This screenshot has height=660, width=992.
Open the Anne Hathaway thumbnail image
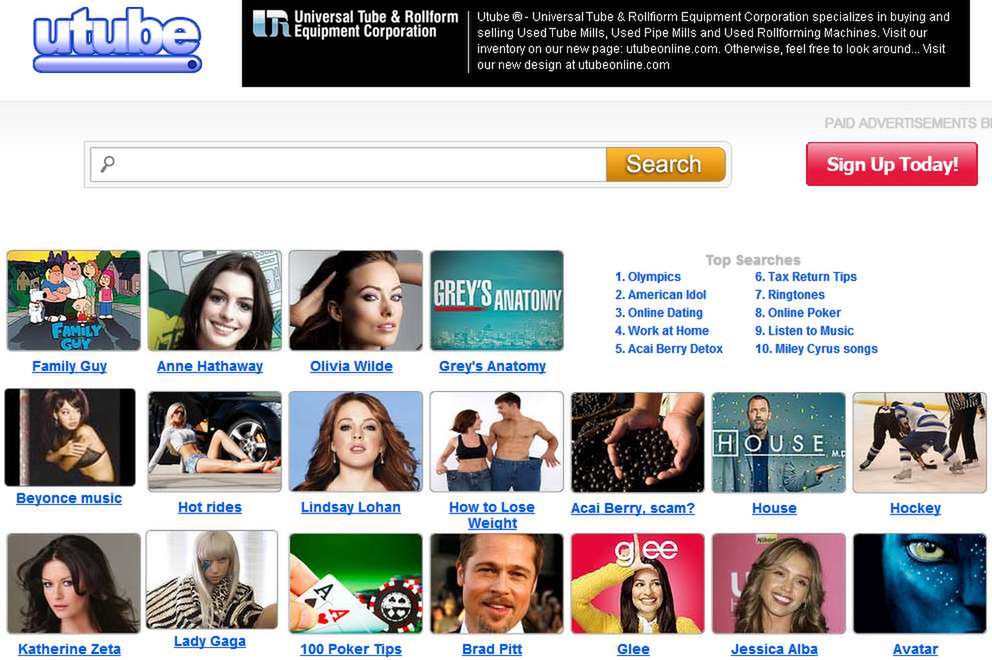coord(214,300)
